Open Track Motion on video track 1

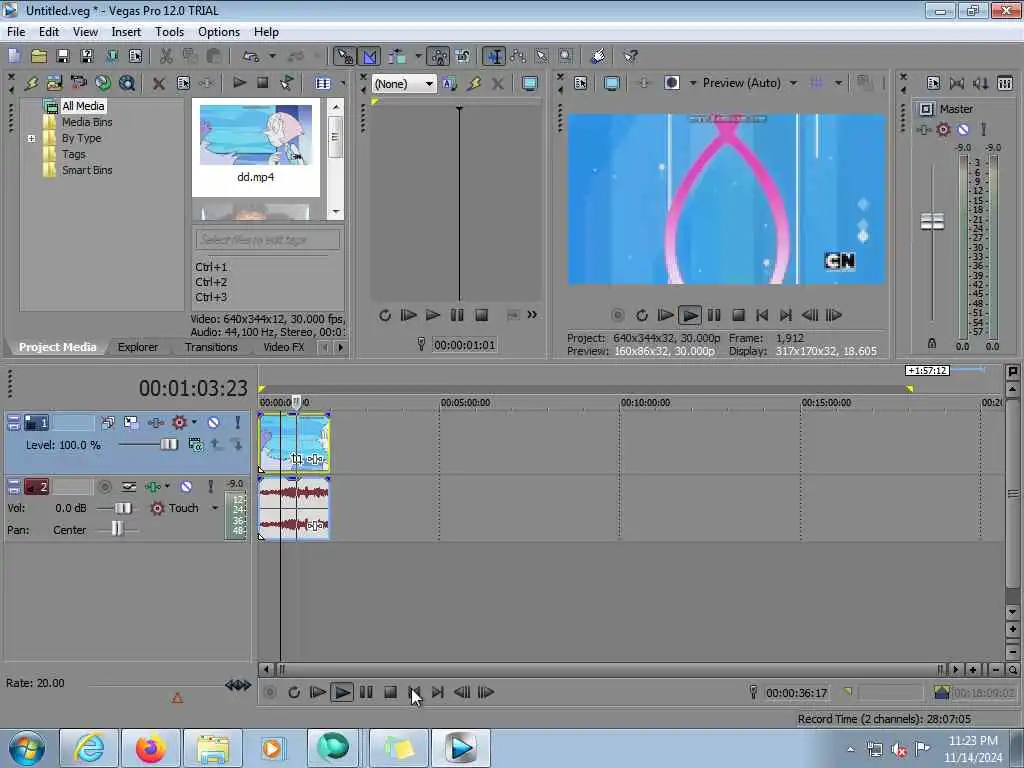point(131,423)
